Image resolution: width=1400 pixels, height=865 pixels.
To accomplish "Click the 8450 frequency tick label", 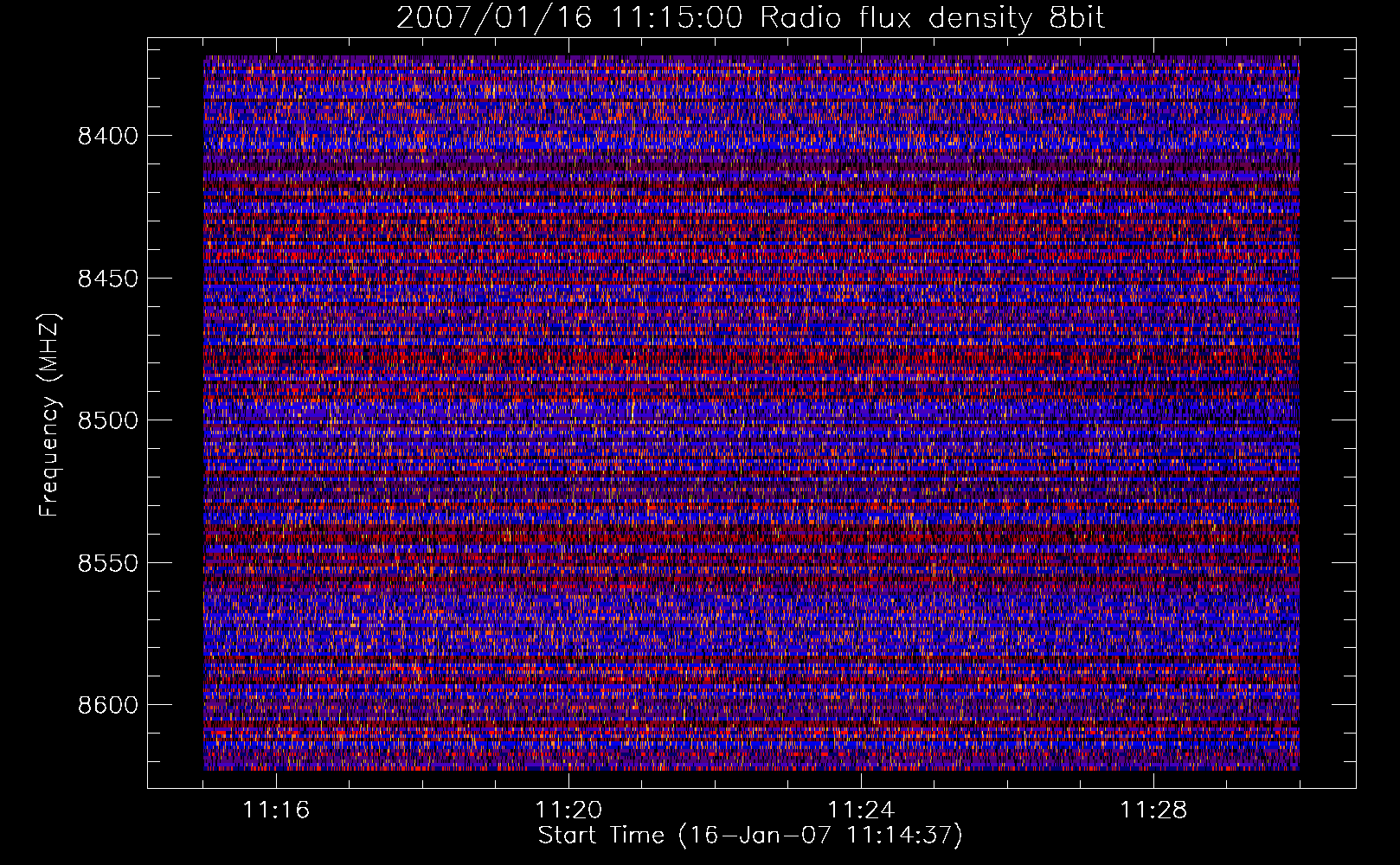I will (108, 279).
